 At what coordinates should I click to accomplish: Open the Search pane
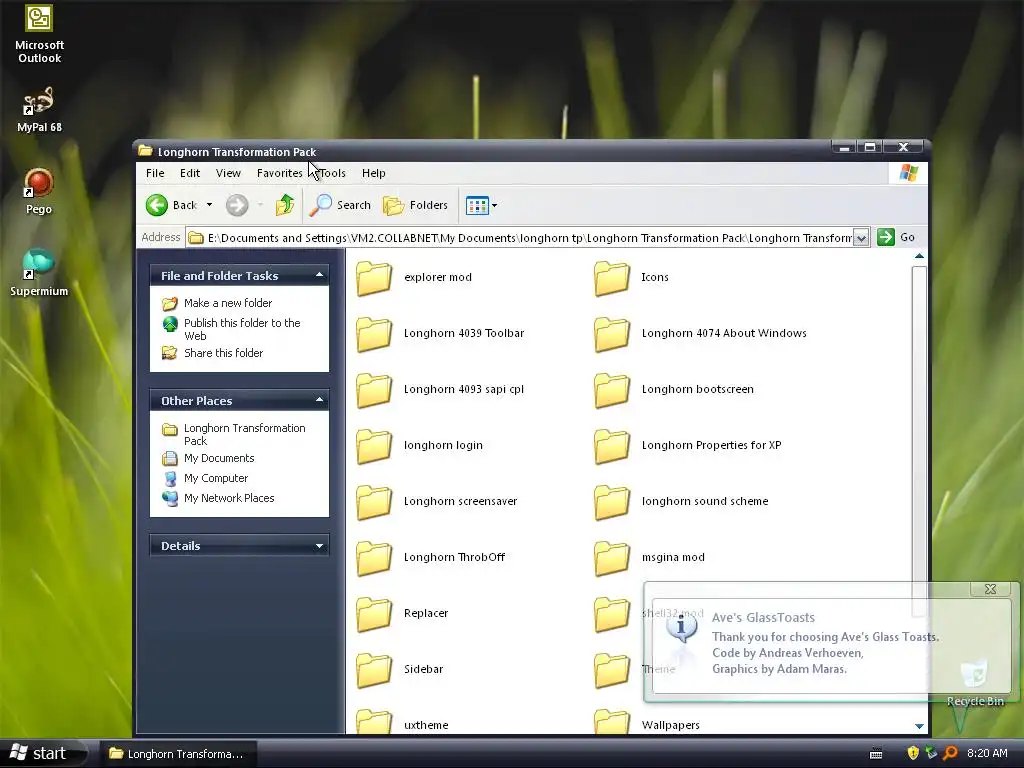pos(340,205)
